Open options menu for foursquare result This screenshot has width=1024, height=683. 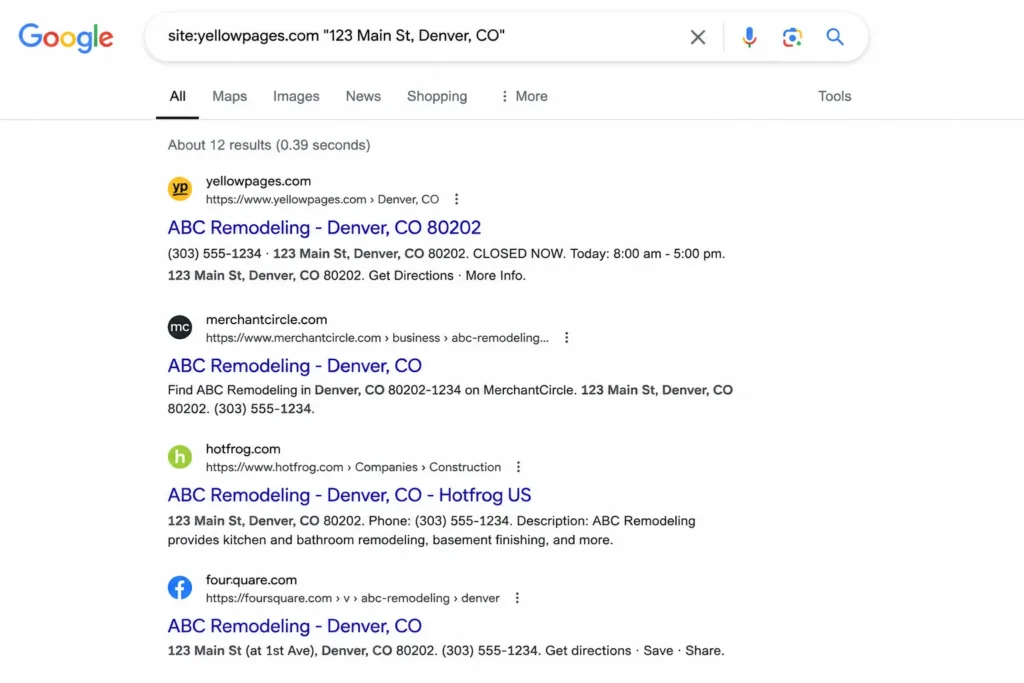pyautogui.click(x=517, y=598)
